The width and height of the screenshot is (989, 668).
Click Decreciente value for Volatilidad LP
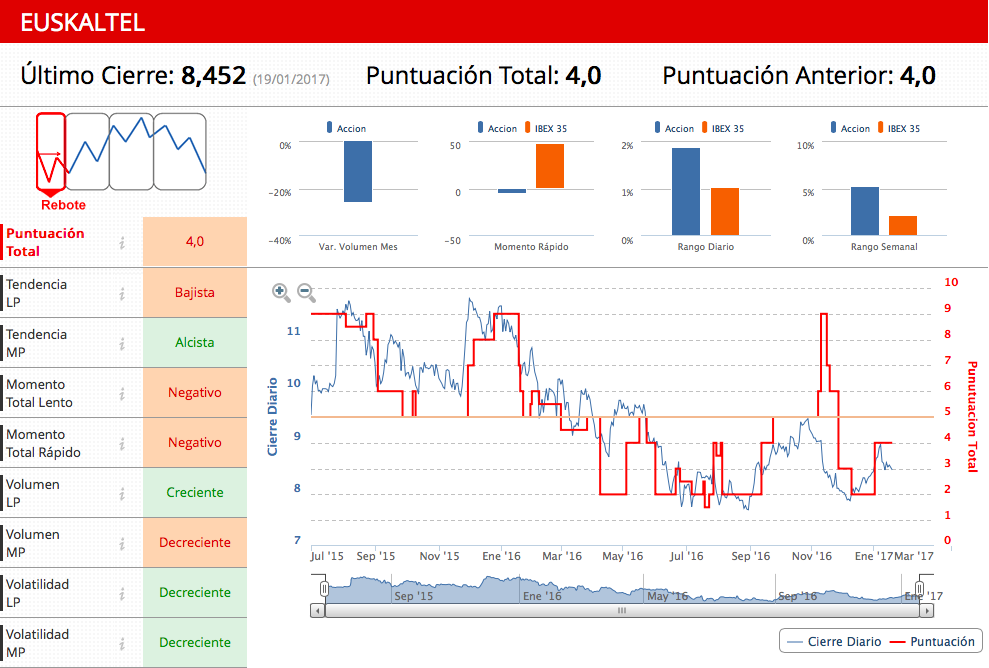coord(195,592)
